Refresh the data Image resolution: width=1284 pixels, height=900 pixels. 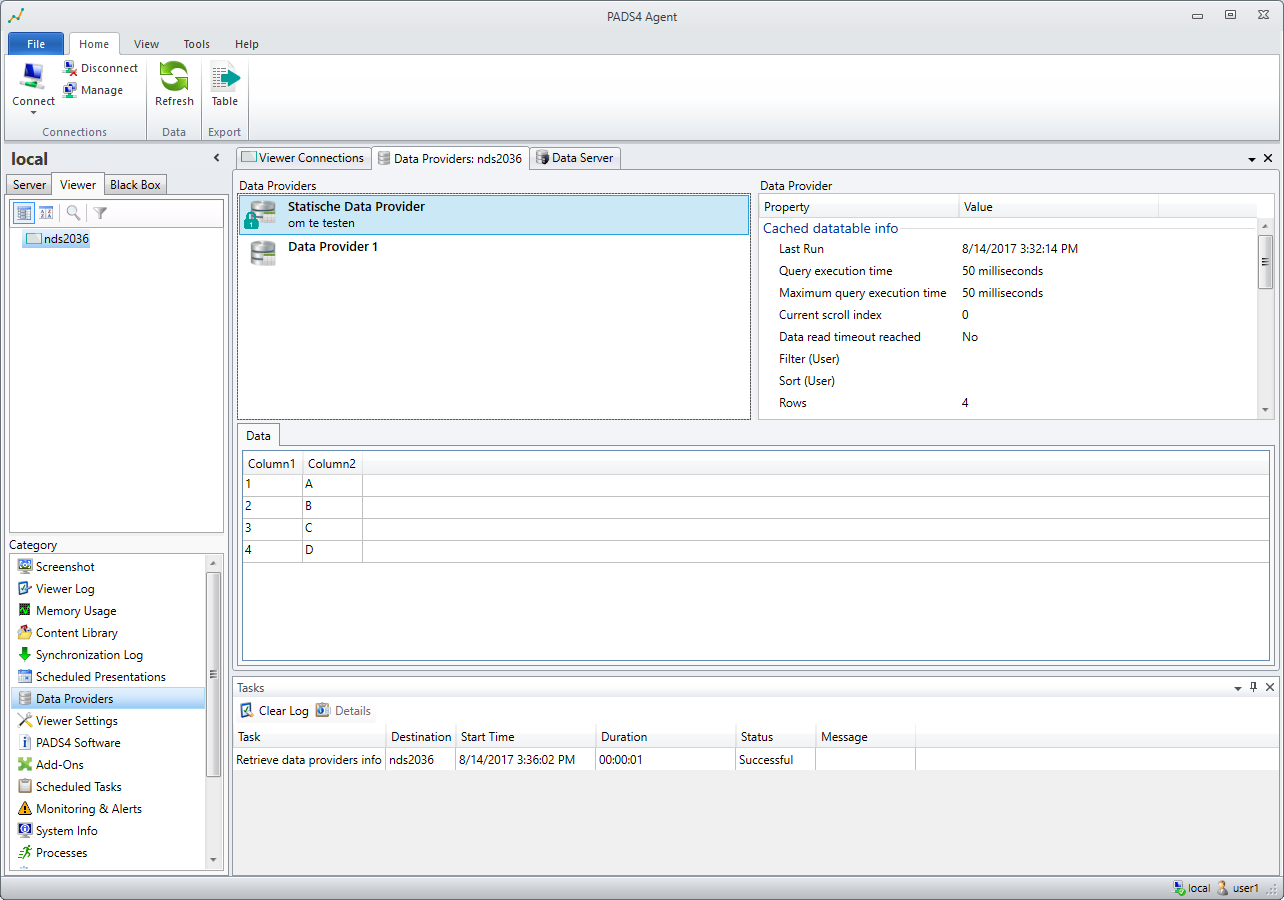tap(174, 84)
